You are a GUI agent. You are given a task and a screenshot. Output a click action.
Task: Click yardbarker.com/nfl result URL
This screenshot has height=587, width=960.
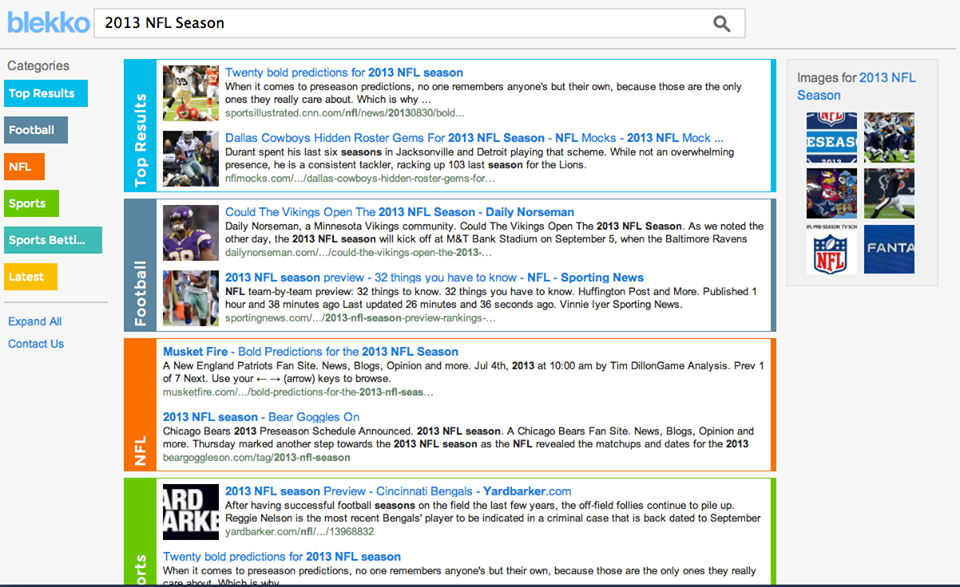point(299,532)
